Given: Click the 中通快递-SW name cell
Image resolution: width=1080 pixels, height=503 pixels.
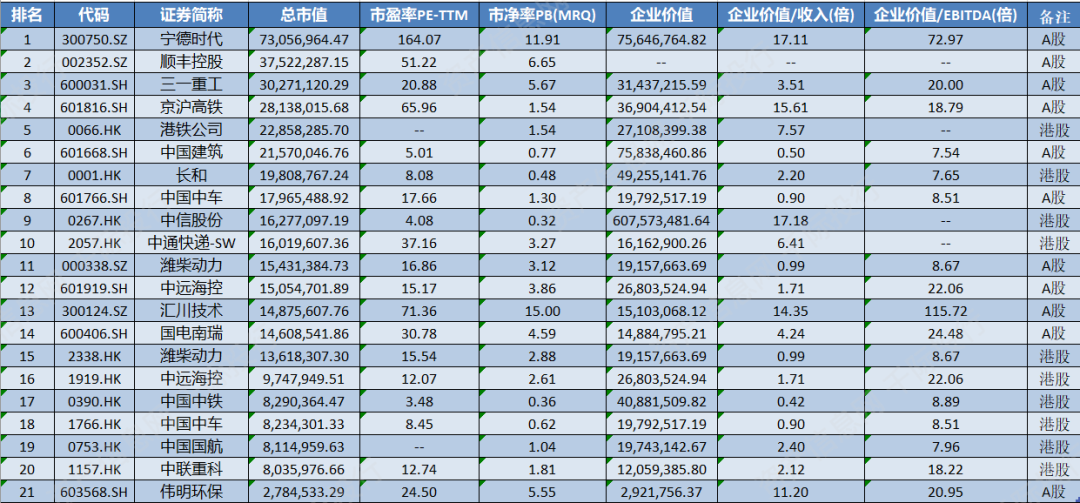Looking at the screenshot, I should point(191,243).
